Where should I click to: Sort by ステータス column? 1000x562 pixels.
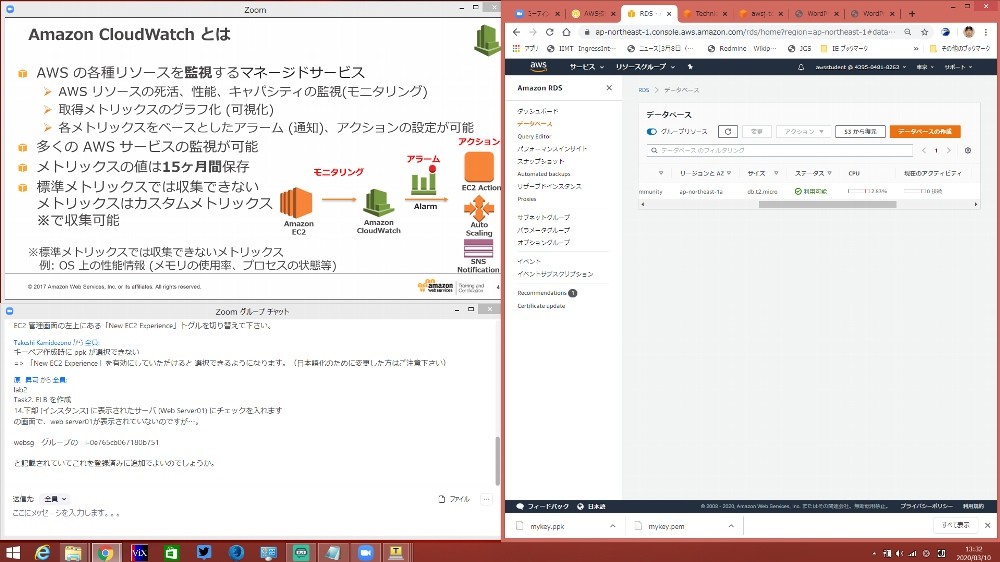click(x=813, y=173)
